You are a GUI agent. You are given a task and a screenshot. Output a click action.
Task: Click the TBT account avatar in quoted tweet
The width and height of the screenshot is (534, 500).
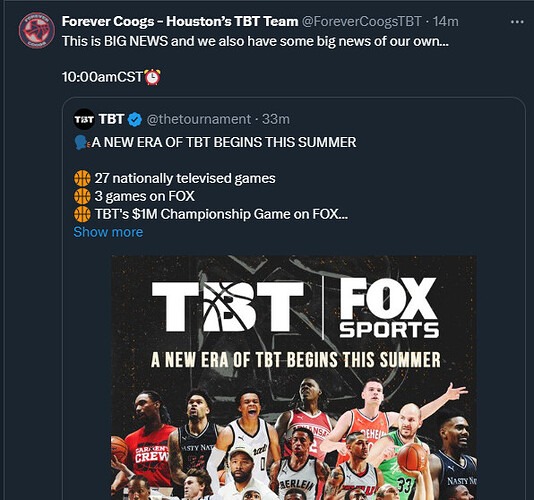pos(84,119)
